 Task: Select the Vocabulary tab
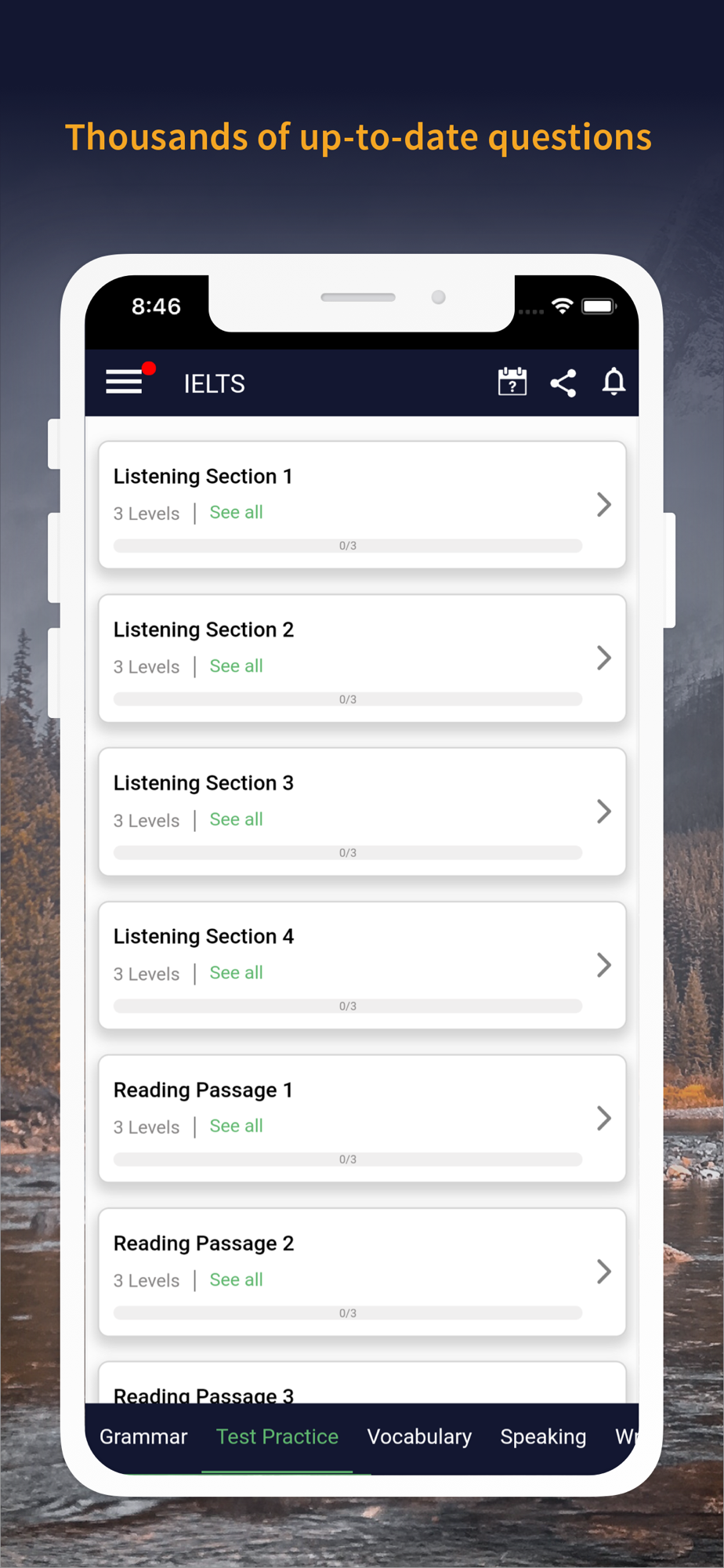(419, 1436)
